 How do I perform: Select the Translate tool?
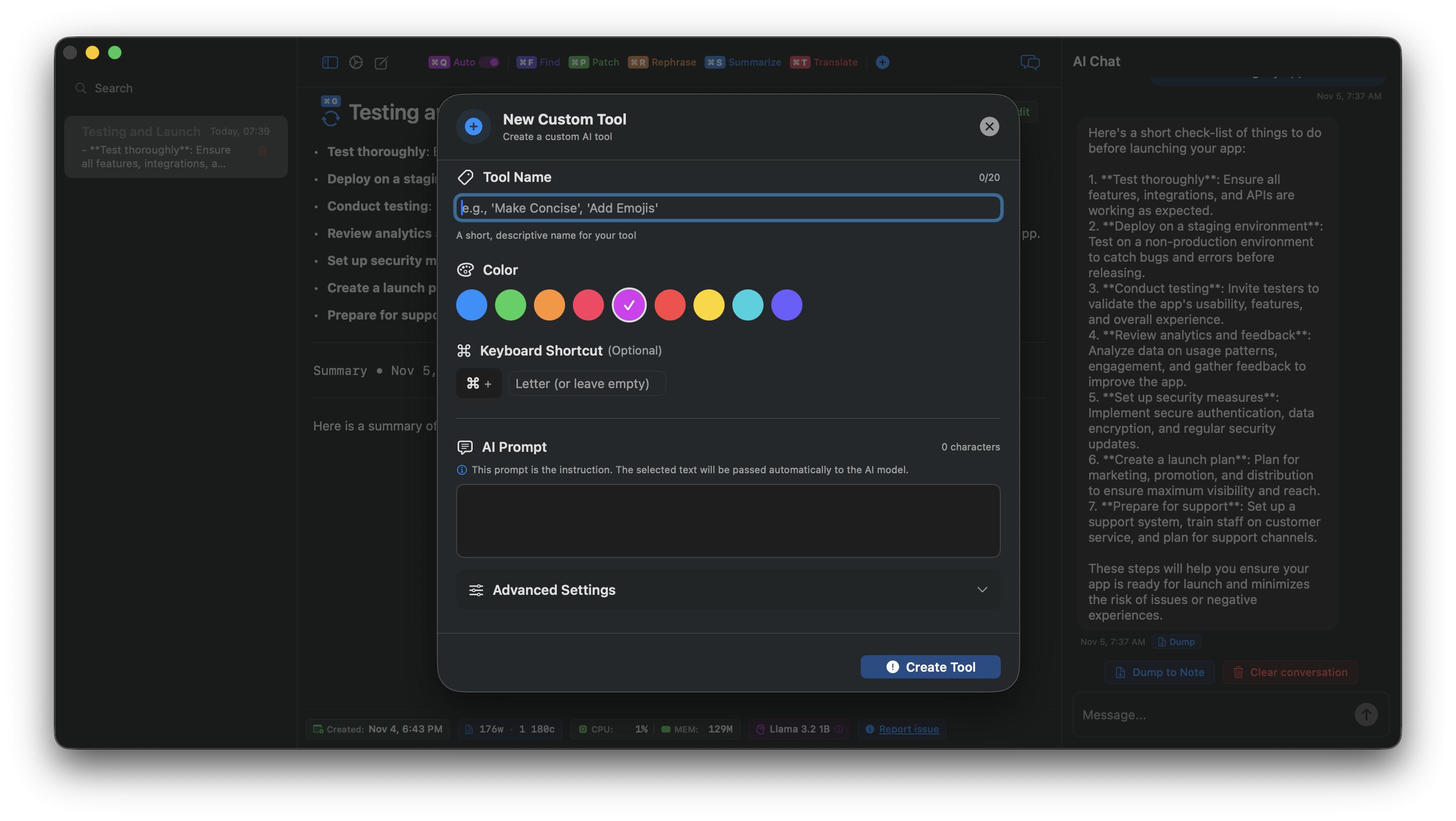point(823,62)
